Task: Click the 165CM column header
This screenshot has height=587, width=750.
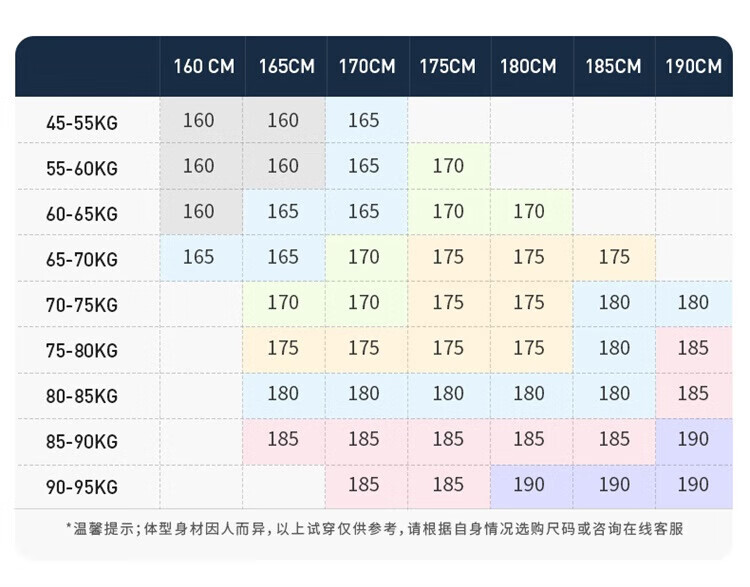Action: click(x=287, y=66)
